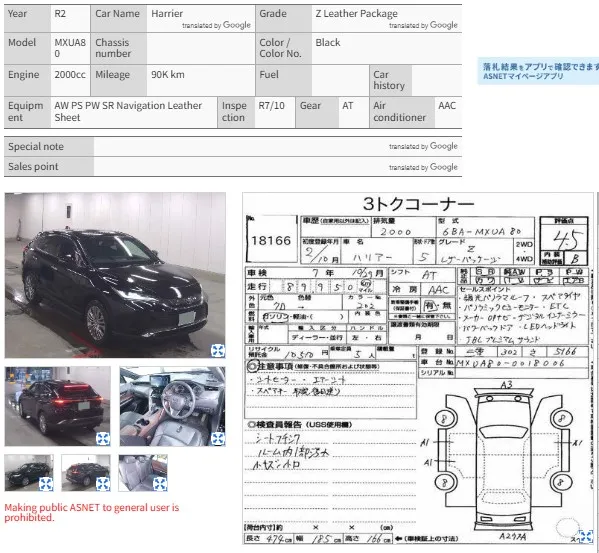Click the Google translation credit beside Harrier
This screenshot has width=599, height=553.
coord(216,25)
